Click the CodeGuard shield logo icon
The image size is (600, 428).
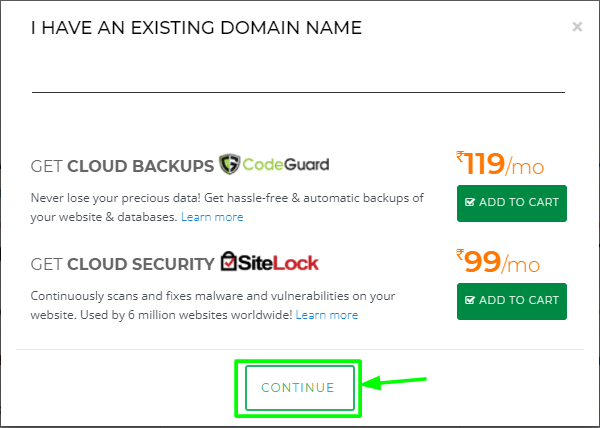click(229, 164)
